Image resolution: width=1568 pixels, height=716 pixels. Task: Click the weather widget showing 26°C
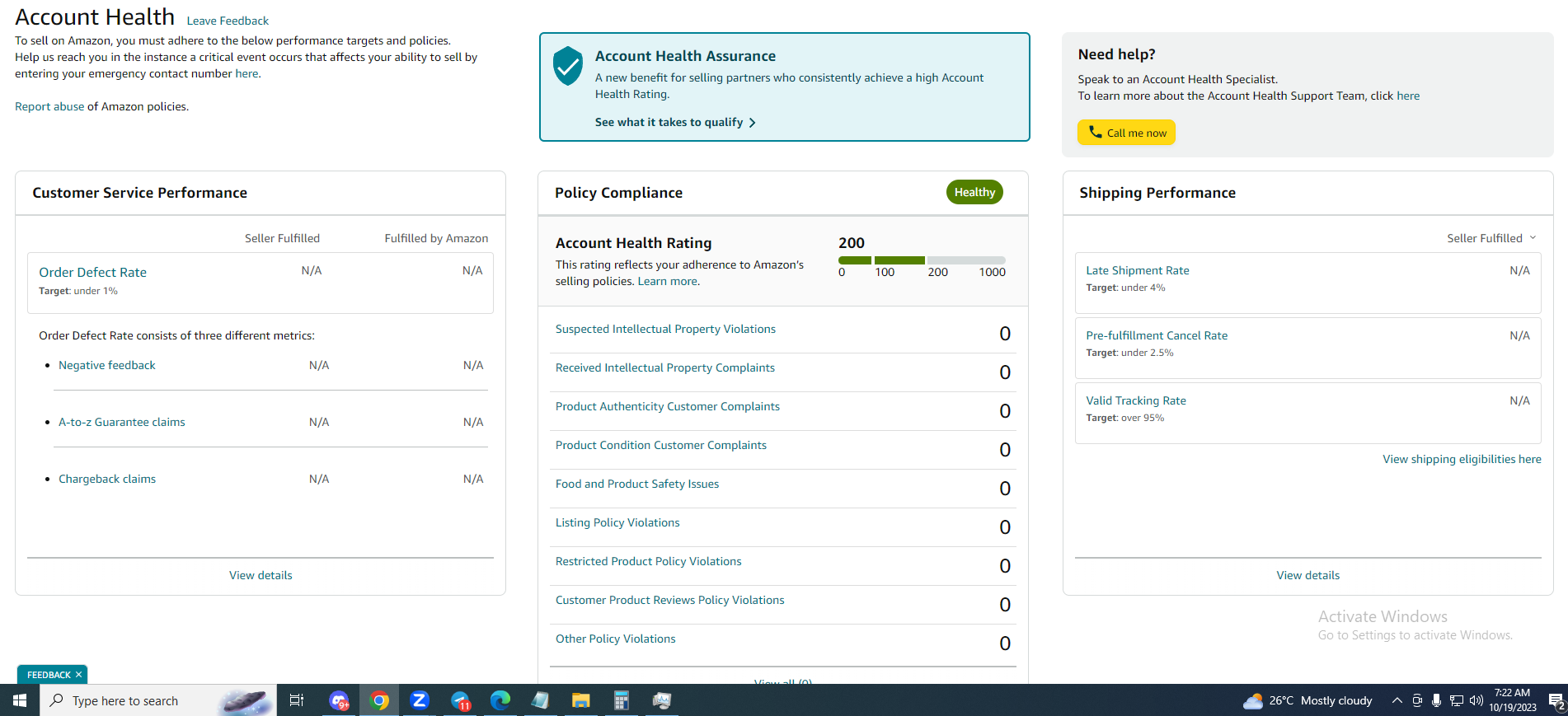(x=1307, y=700)
